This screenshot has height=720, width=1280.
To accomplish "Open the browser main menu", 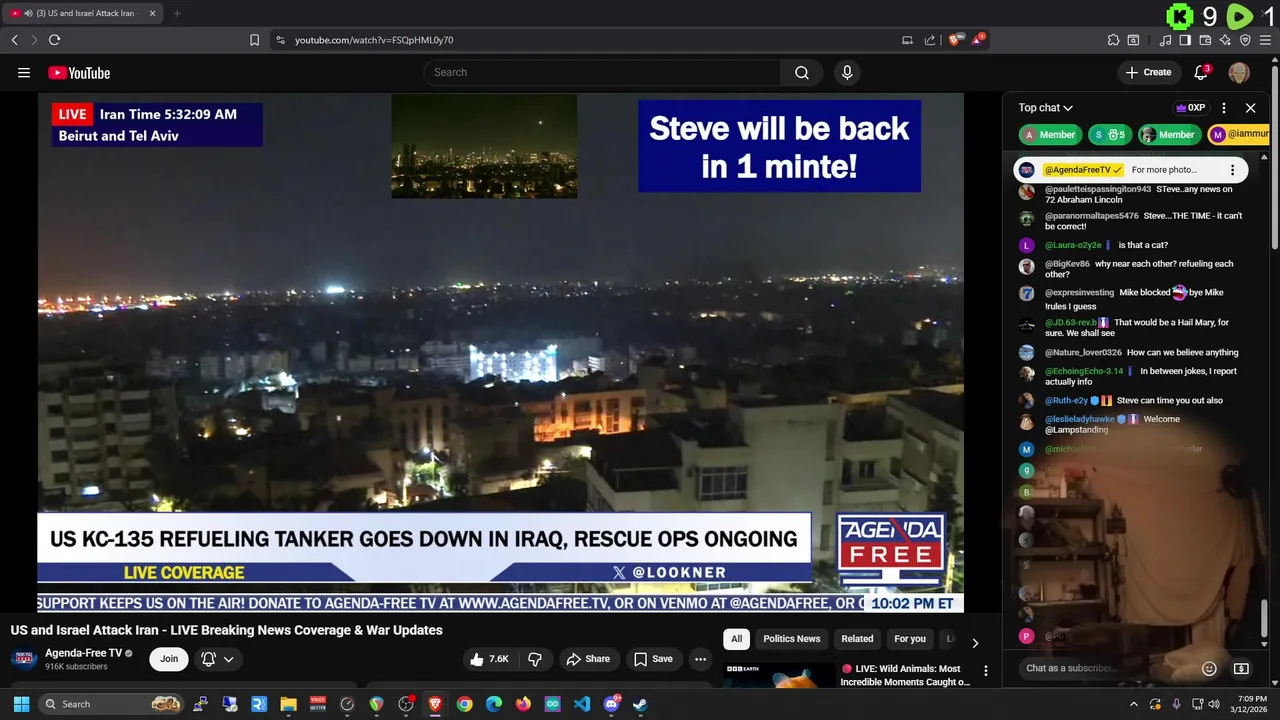I will point(1265,40).
